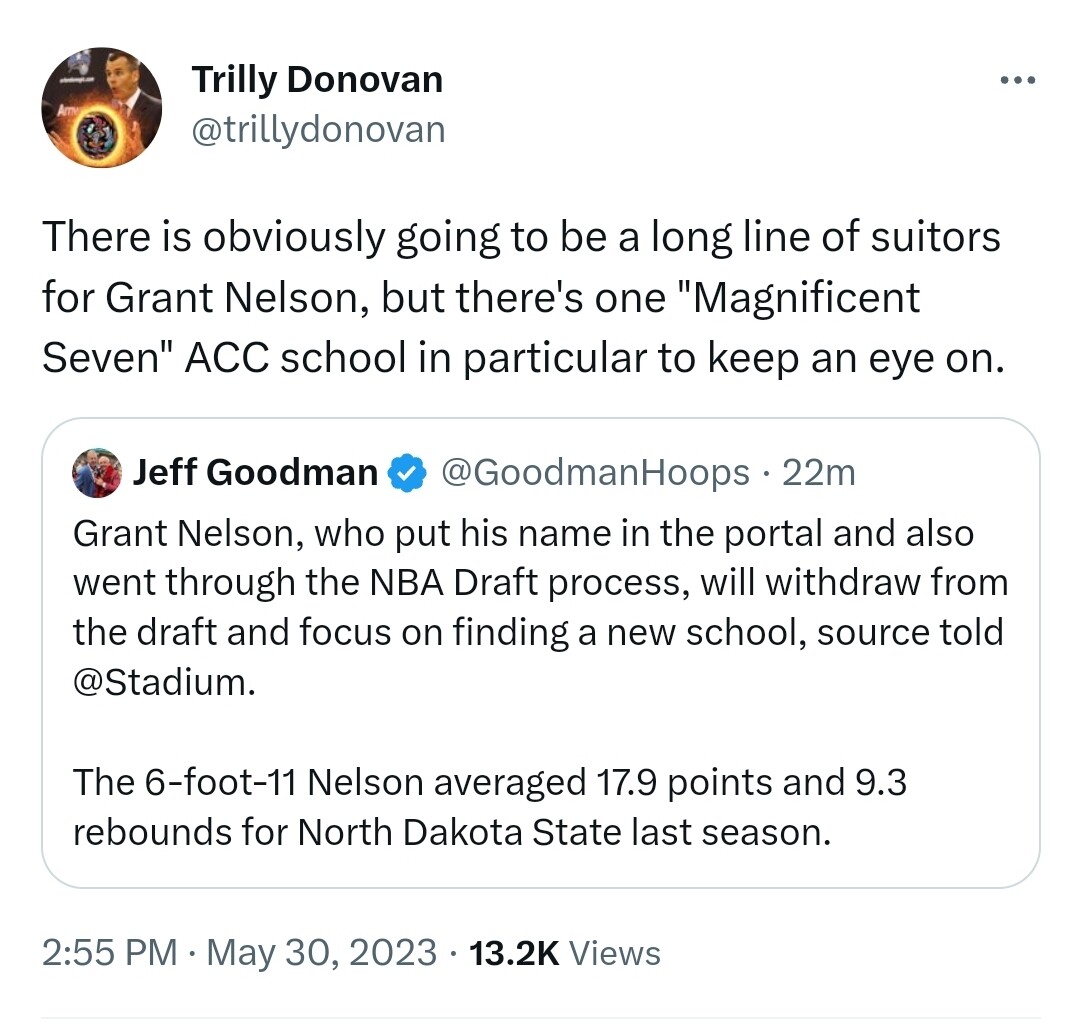Click the "Magnificent Seven" phrase in the tweet
Viewport: 1080px width, 1030px height.
click(x=480, y=327)
